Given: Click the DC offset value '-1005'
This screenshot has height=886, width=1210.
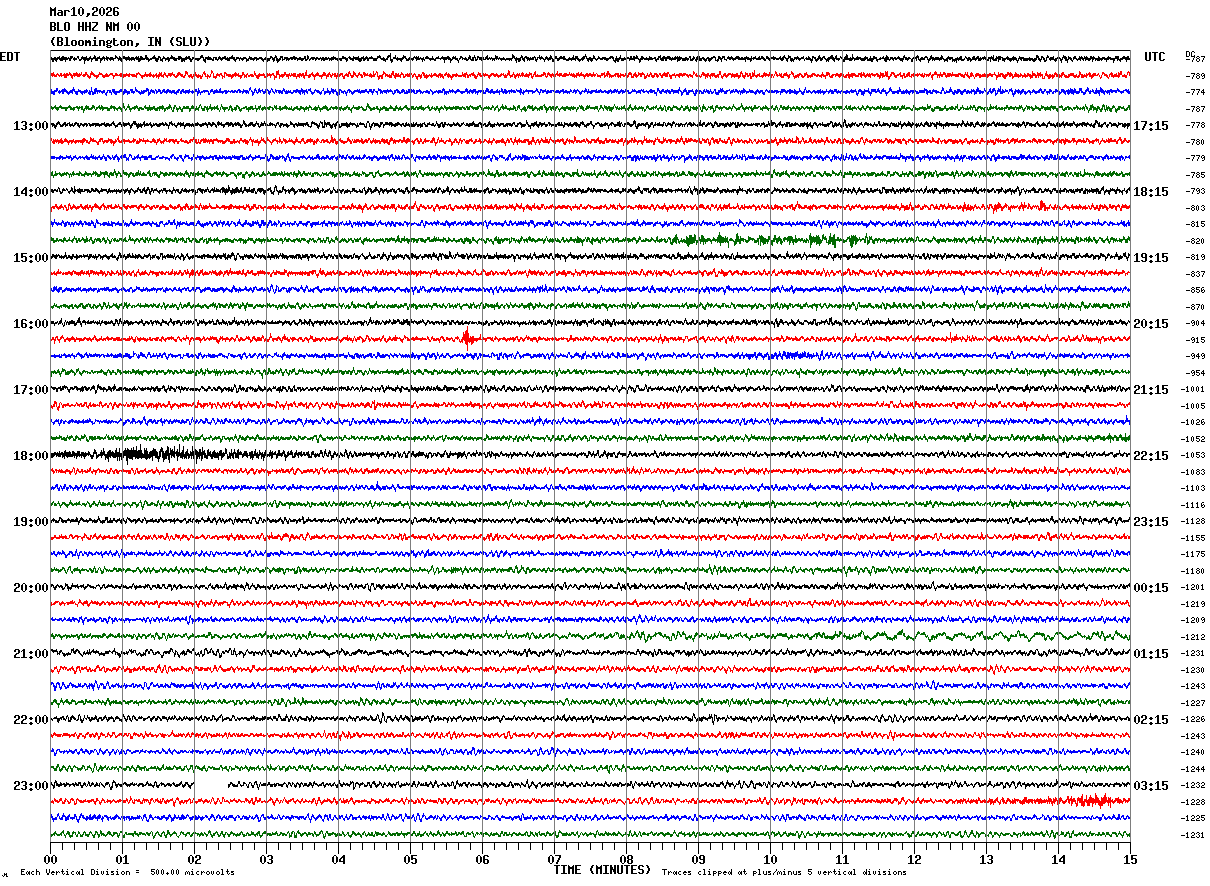Looking at the screenshot, I should (1193, 406).
